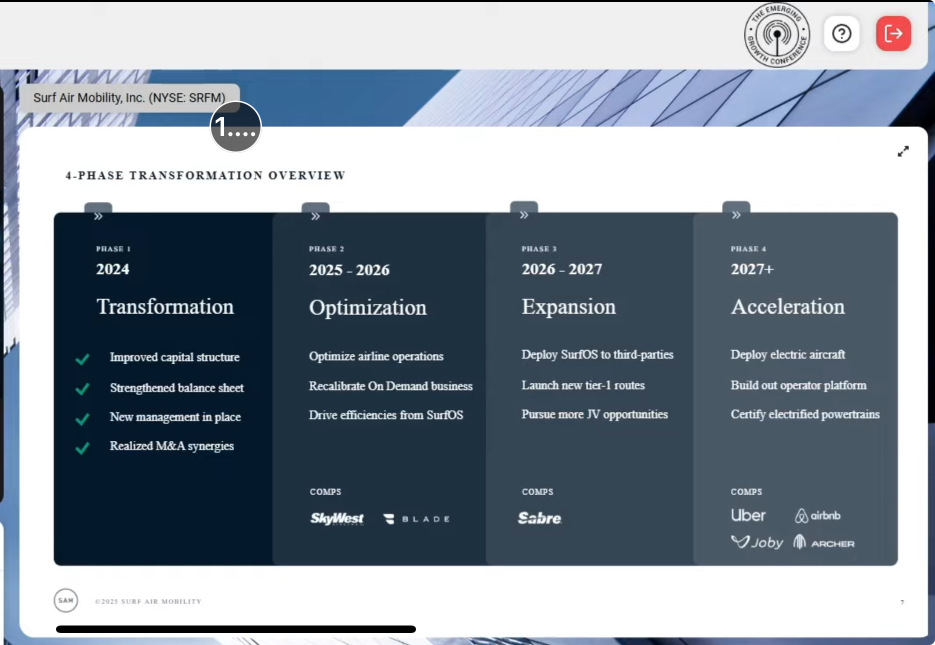Click the Blade comp logo
The image size is (935, 645).
[416, 519]
